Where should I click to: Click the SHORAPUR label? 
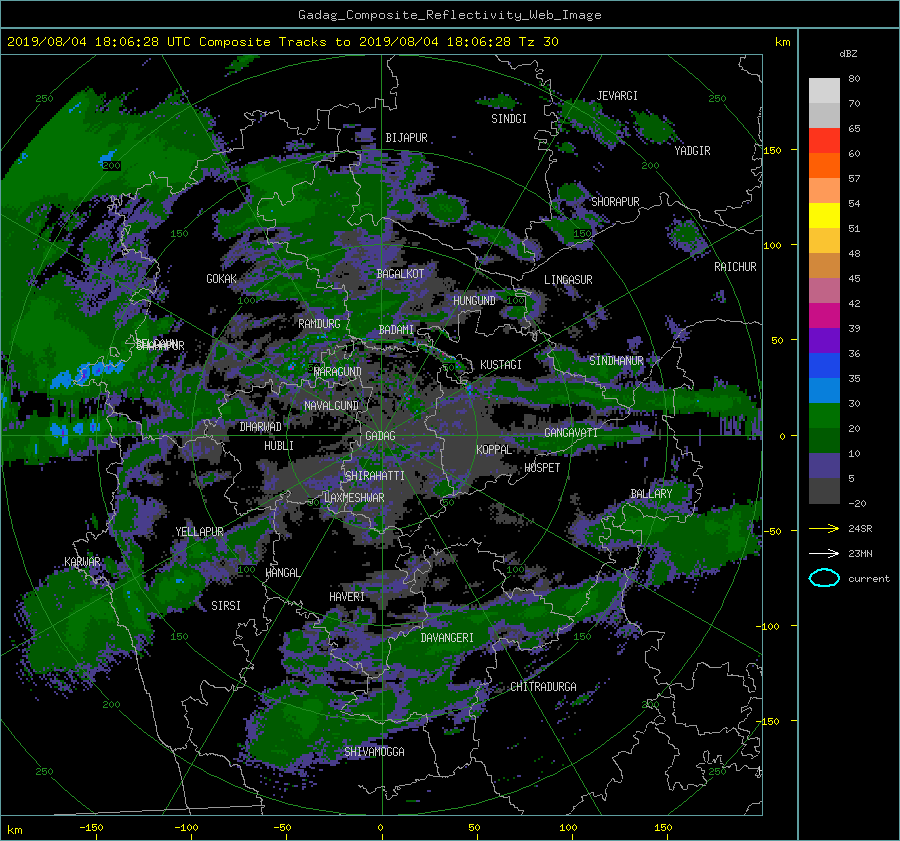(615, 202)
